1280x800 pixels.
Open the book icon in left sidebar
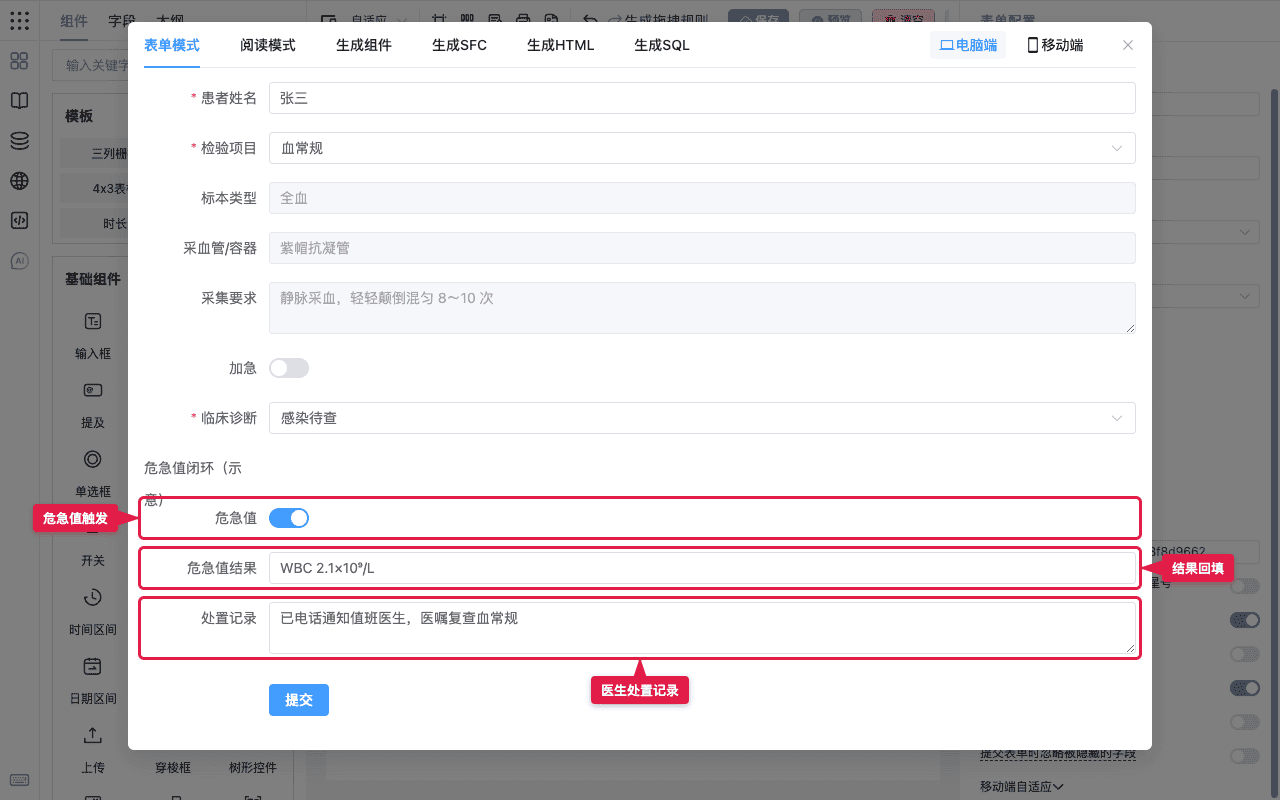coord(19,101)
